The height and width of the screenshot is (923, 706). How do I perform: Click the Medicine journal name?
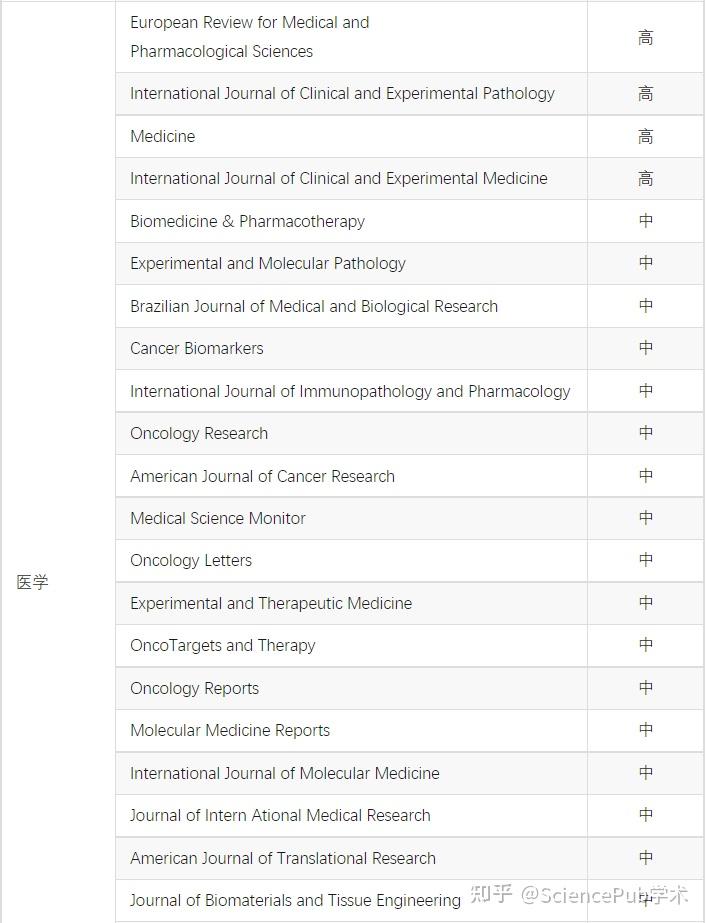163,136
